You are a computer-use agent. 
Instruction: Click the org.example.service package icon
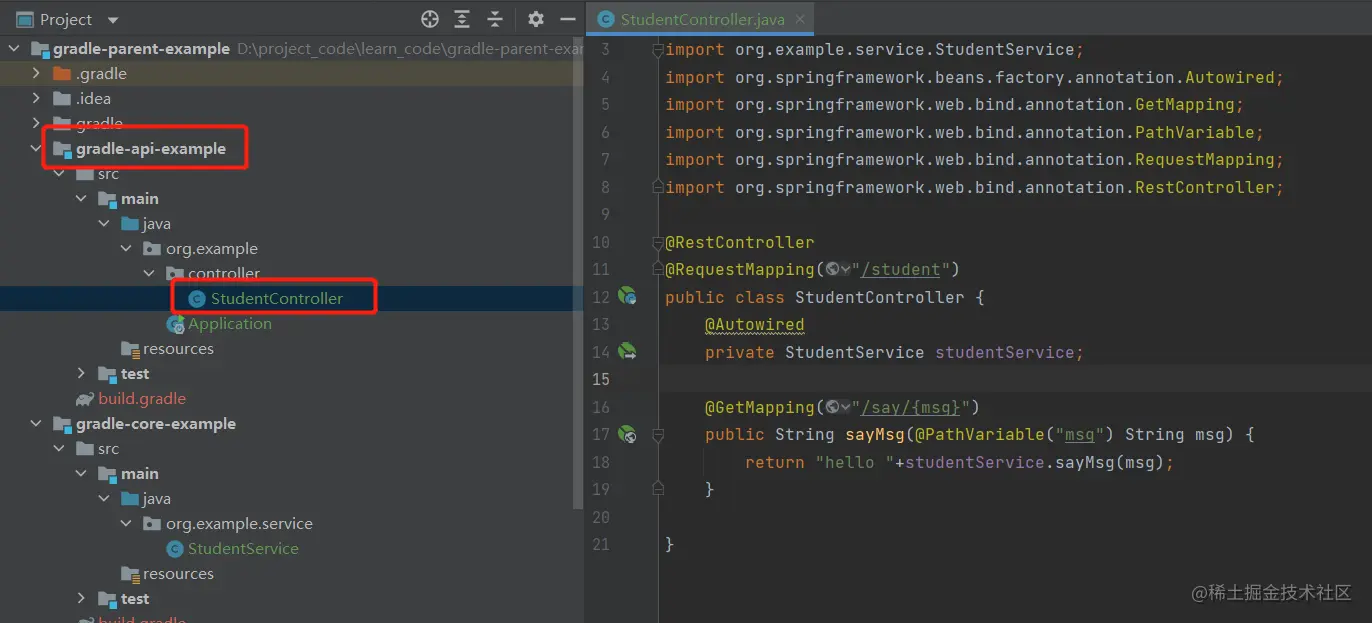(x=152, y=523)
